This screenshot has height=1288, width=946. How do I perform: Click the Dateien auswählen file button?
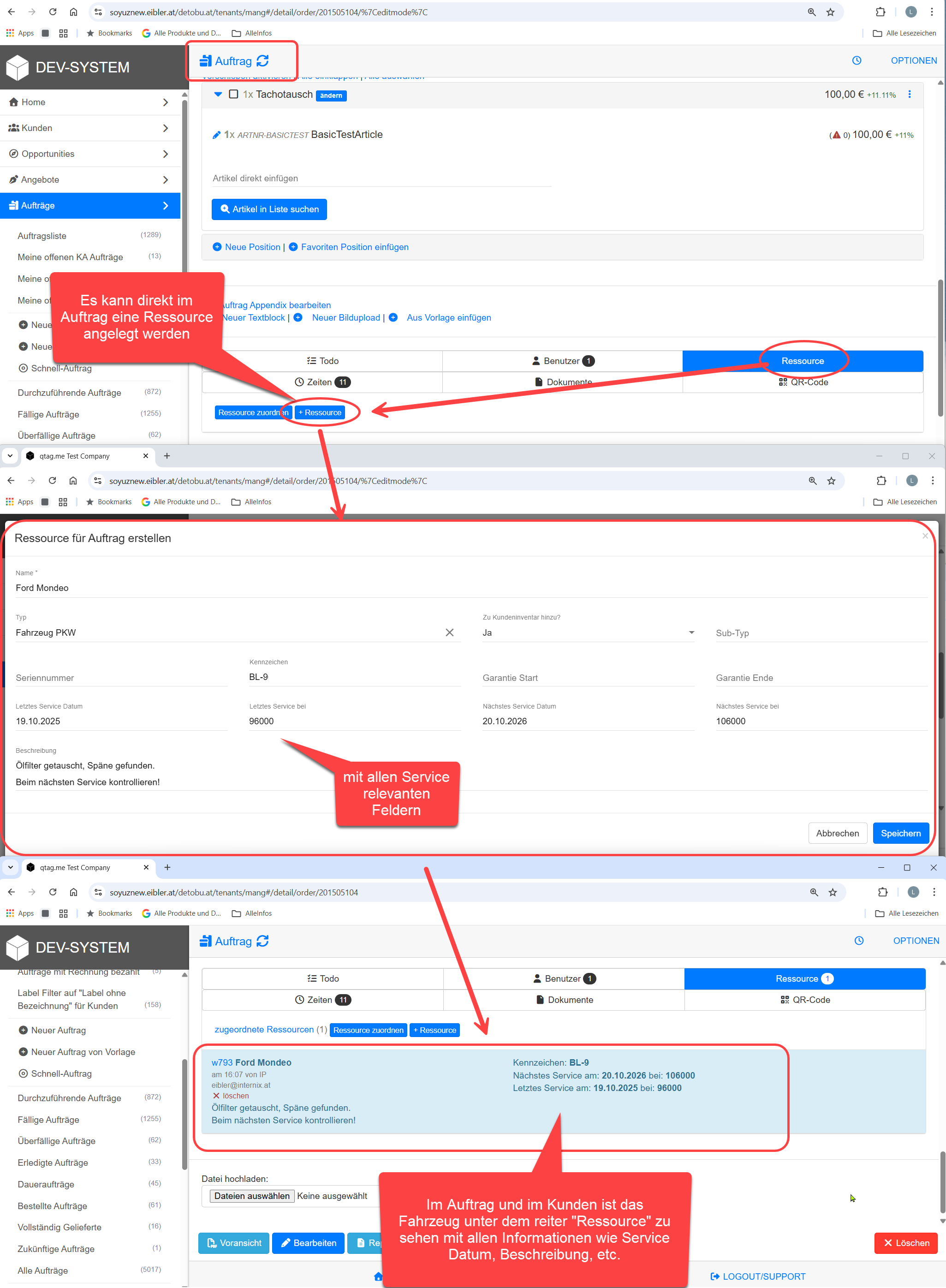point(252,1195)
